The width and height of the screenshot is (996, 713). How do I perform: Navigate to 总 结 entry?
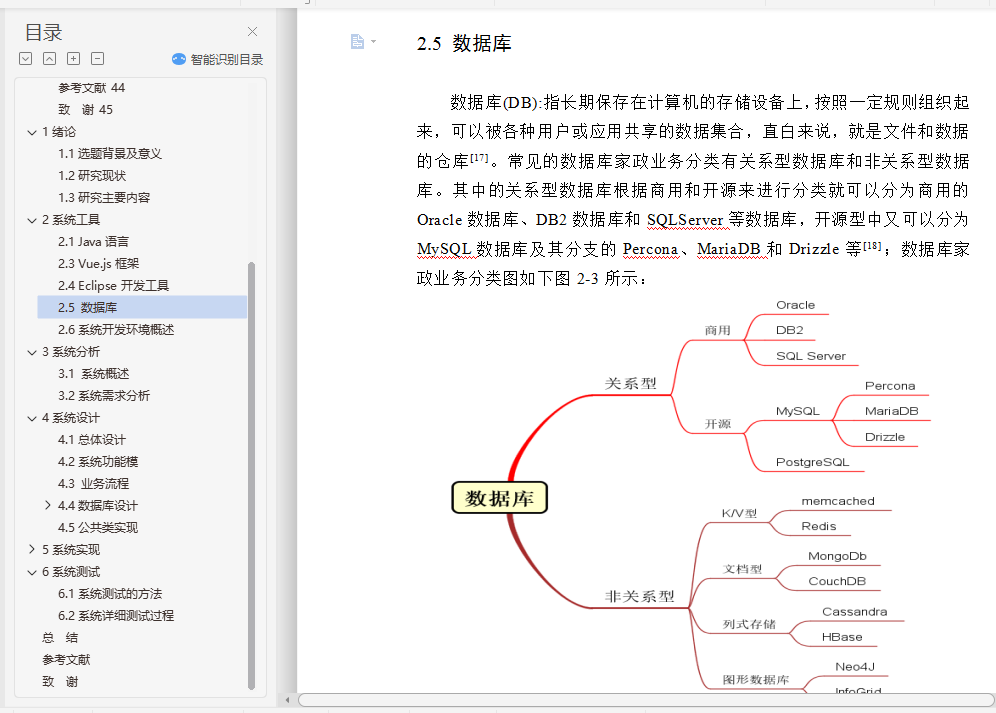60,638
